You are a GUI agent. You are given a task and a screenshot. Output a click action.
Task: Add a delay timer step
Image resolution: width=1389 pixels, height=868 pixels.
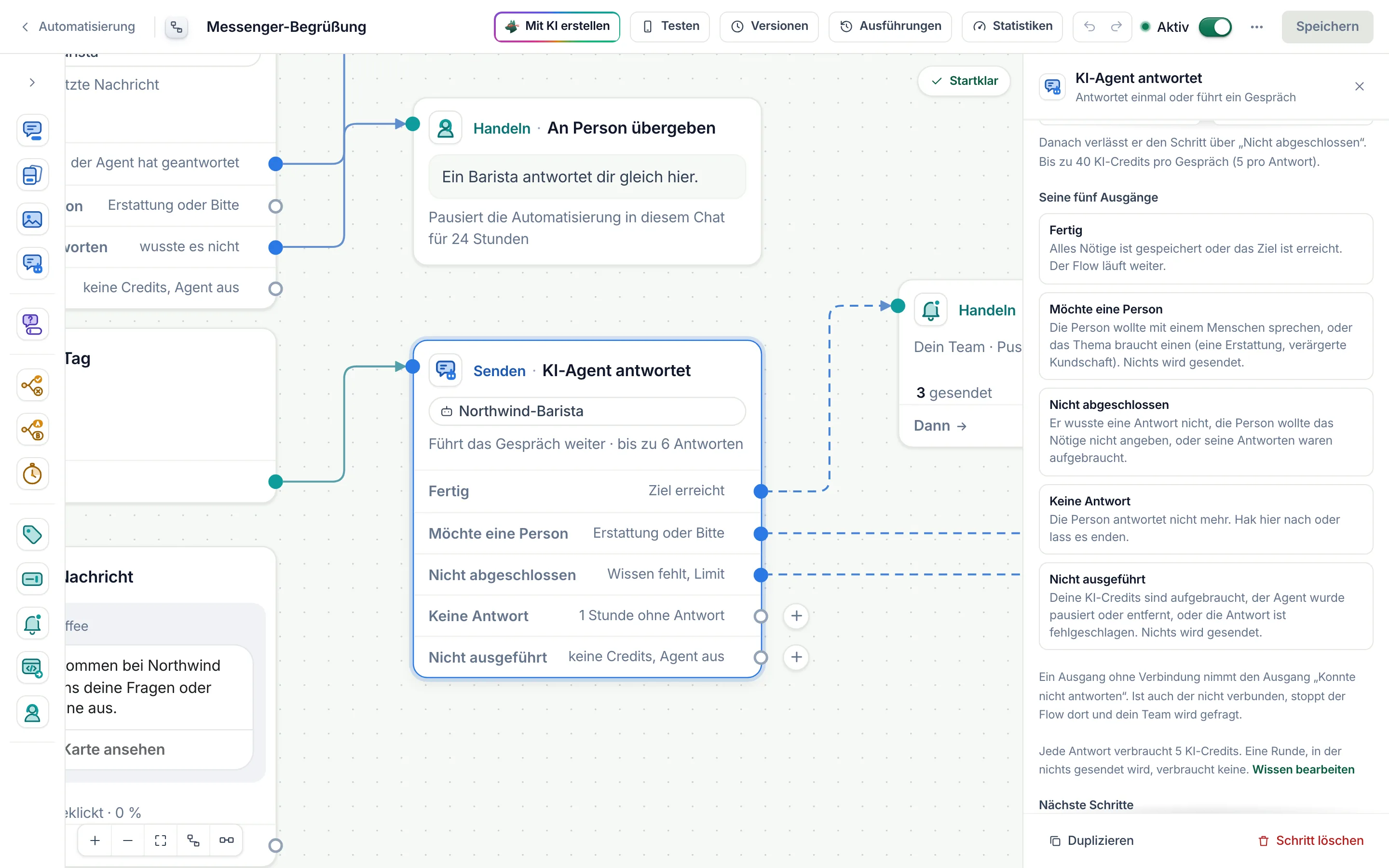32,474
